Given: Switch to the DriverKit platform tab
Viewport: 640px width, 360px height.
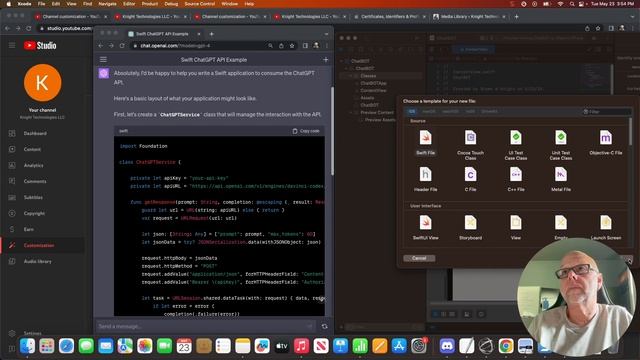Looking at the screenshot, I should pos(489,111).
